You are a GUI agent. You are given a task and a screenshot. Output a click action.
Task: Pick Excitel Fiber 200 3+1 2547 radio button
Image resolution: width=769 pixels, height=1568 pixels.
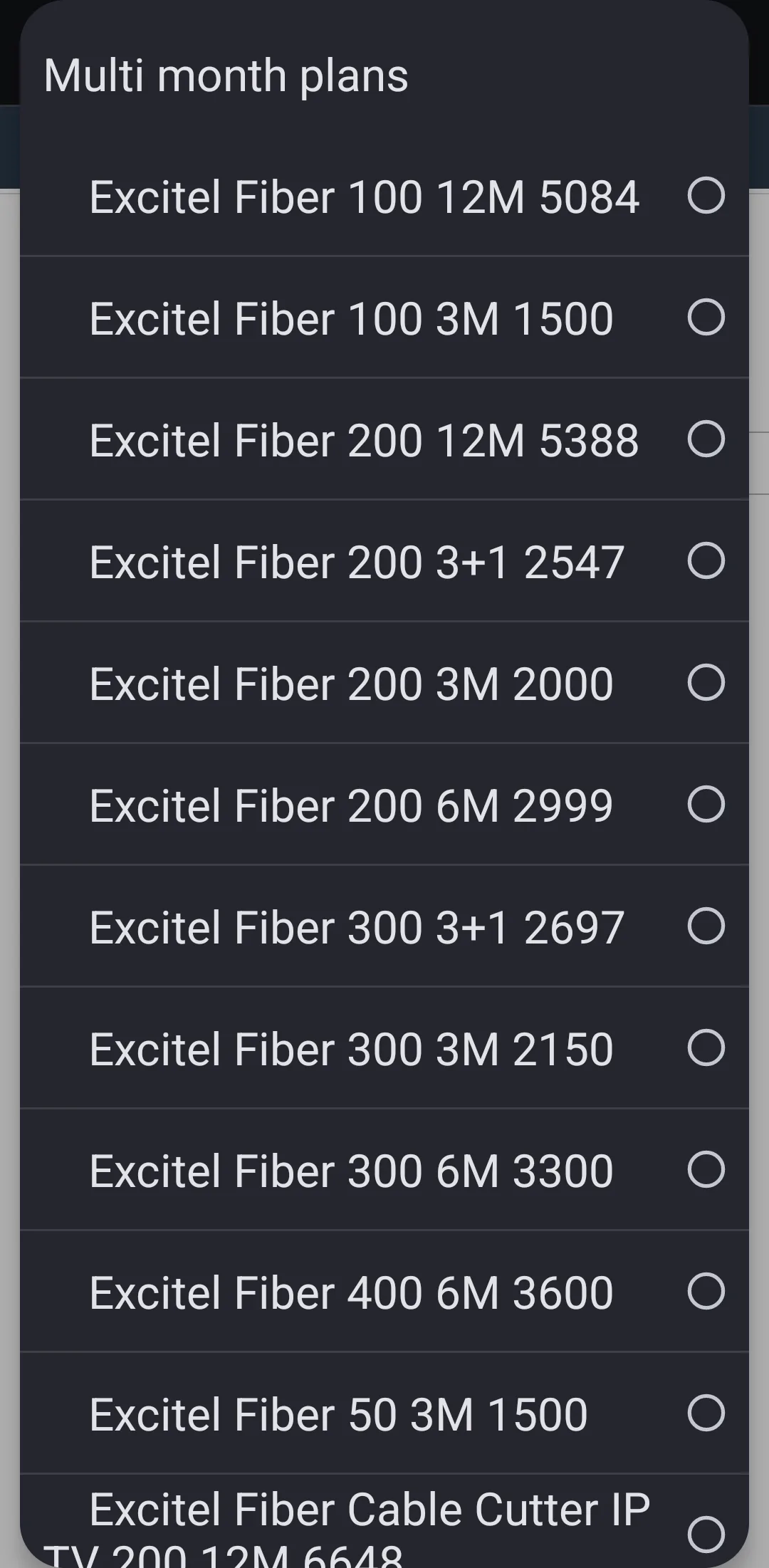click(706, 561)
